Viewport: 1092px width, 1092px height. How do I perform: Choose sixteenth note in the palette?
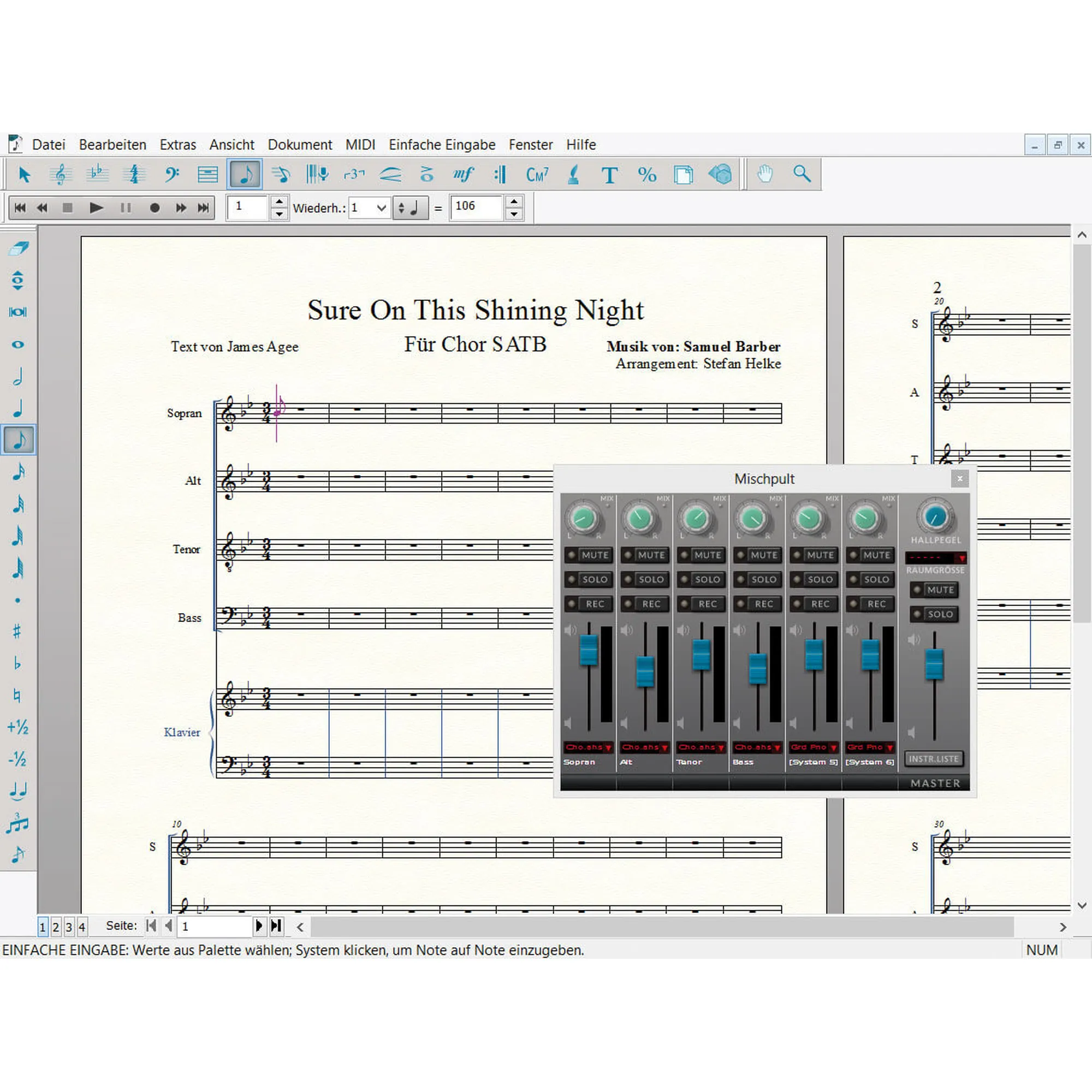[18, 472]
